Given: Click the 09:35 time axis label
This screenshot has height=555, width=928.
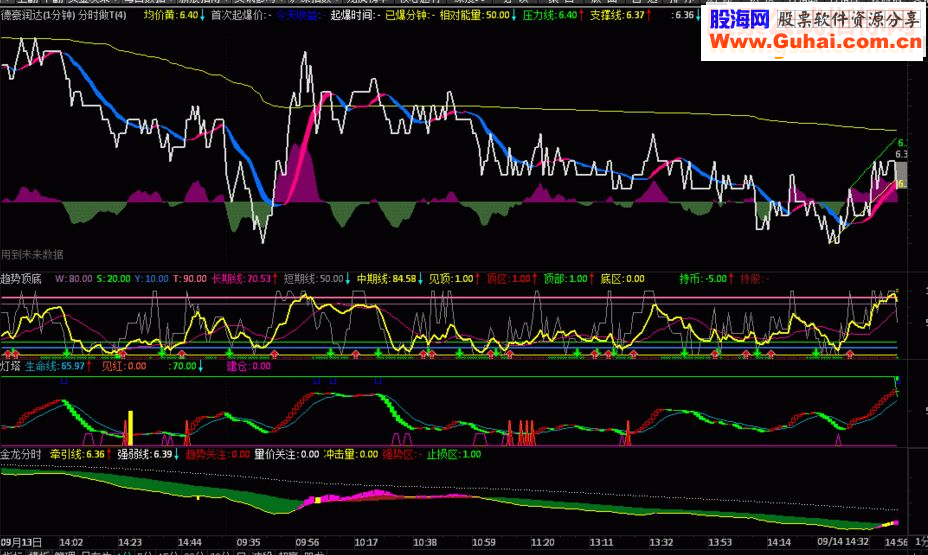Looking at the screenshot, I should pyautogui.click(x=249, y=542).
